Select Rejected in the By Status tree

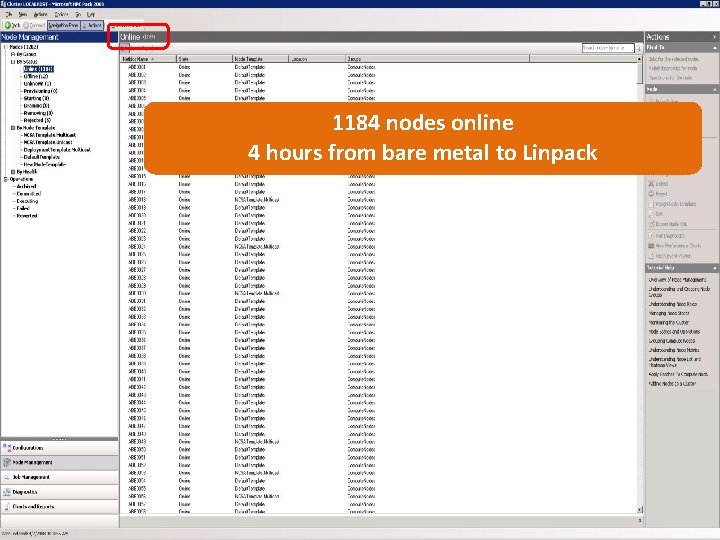pyautogui.click(x=37, y=120)
